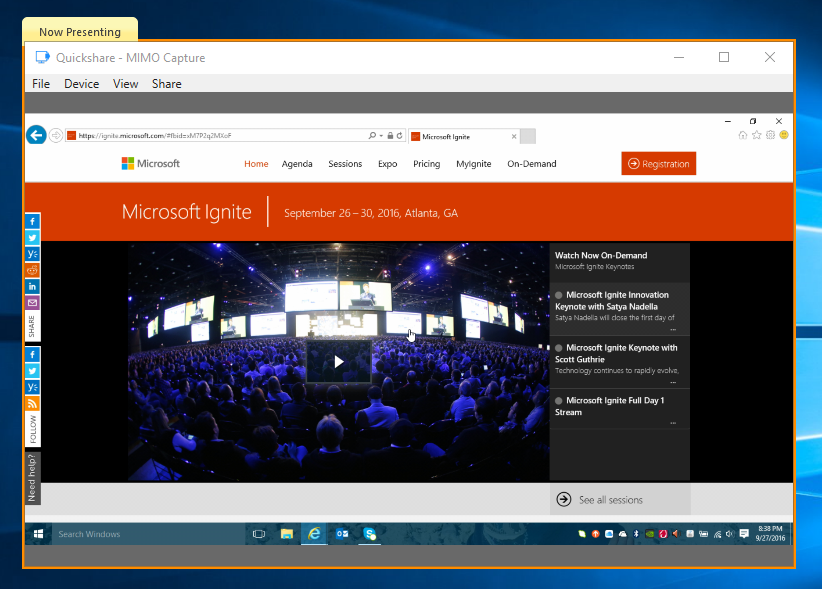
Task: Click the browser Home icon
Action: coord(743,135)
